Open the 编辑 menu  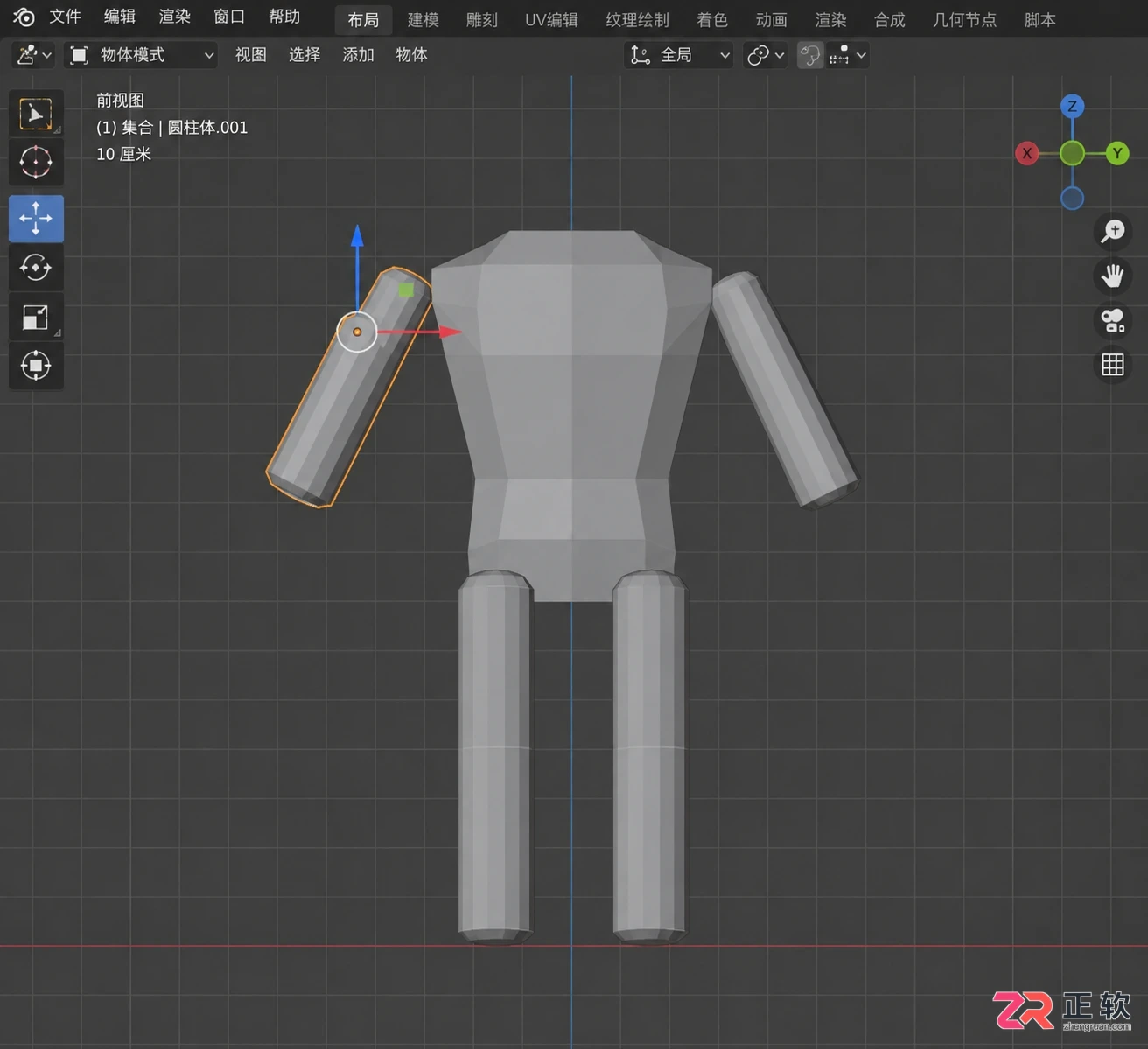(x=120, y=17)
